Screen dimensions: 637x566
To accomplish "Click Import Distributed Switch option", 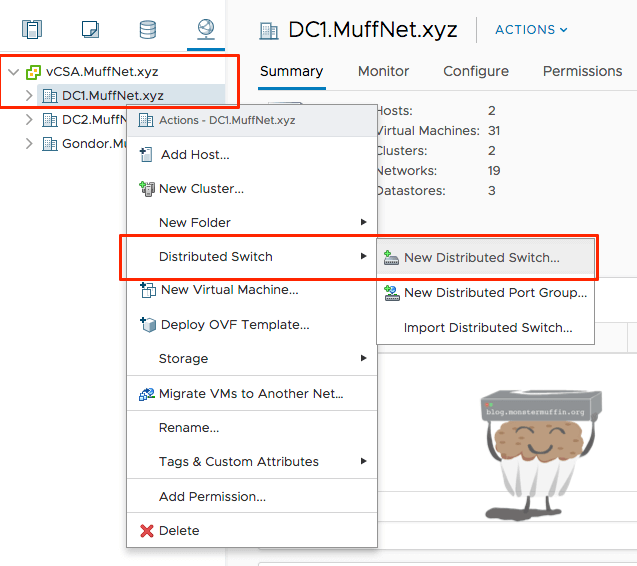I will [x=488, y=328].
